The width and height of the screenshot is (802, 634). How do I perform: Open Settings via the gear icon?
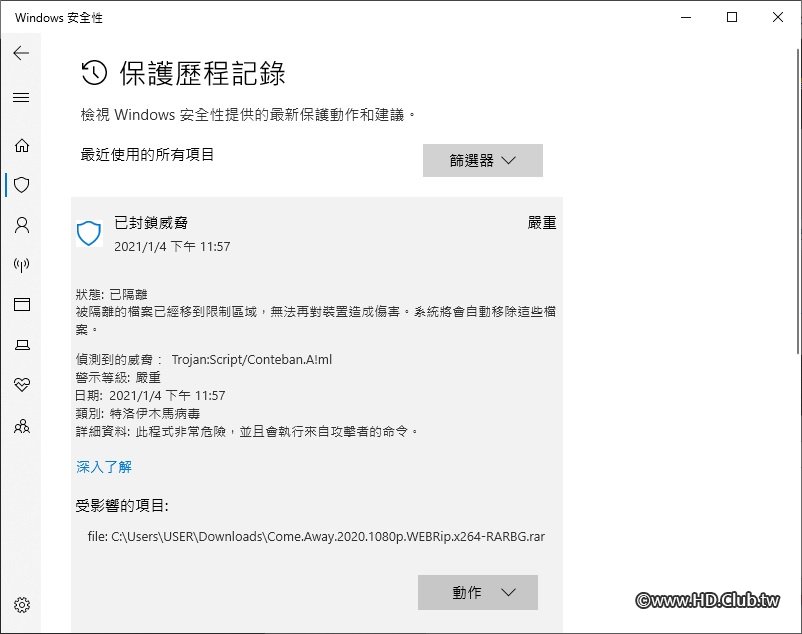(x=22, y=605)
